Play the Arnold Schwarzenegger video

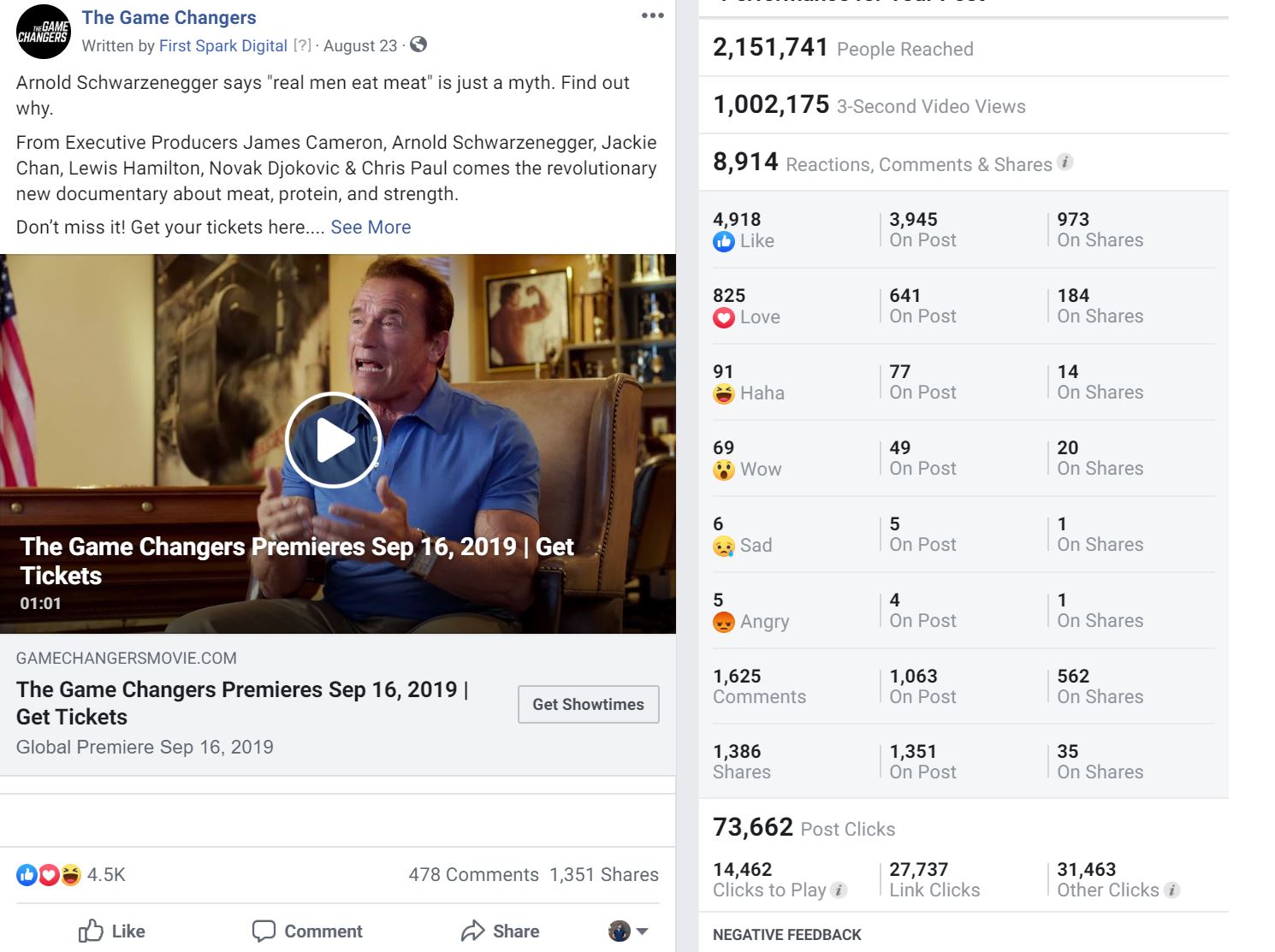[x=333, y=441]
